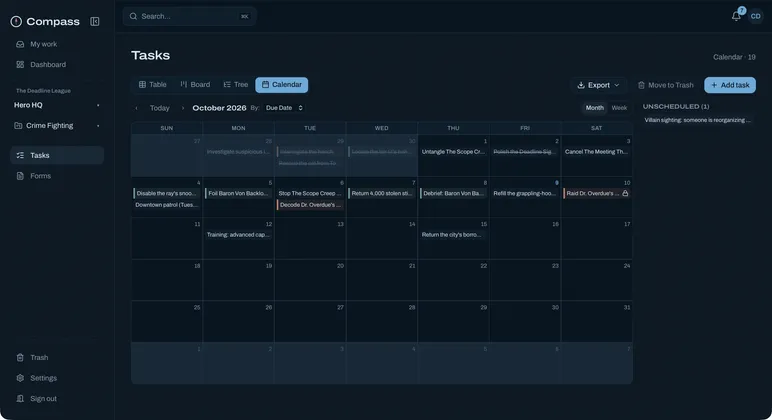The width and height of the screenshot is (772, 420).
Task: Open Refill the grappling-hoo... task
Action: 524,194
